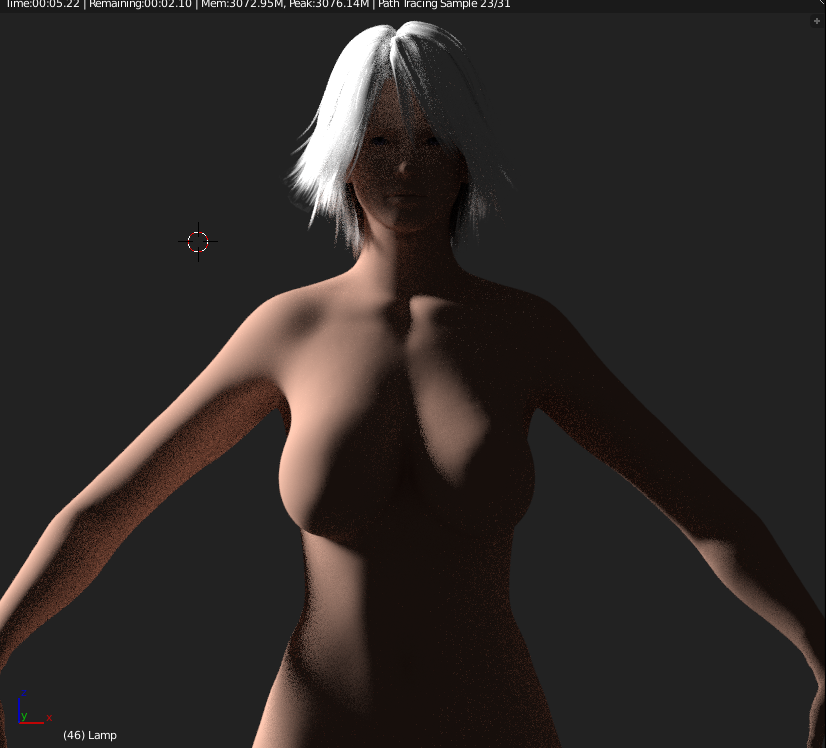Click the 3D cursor crosshair

click(198, 242)
